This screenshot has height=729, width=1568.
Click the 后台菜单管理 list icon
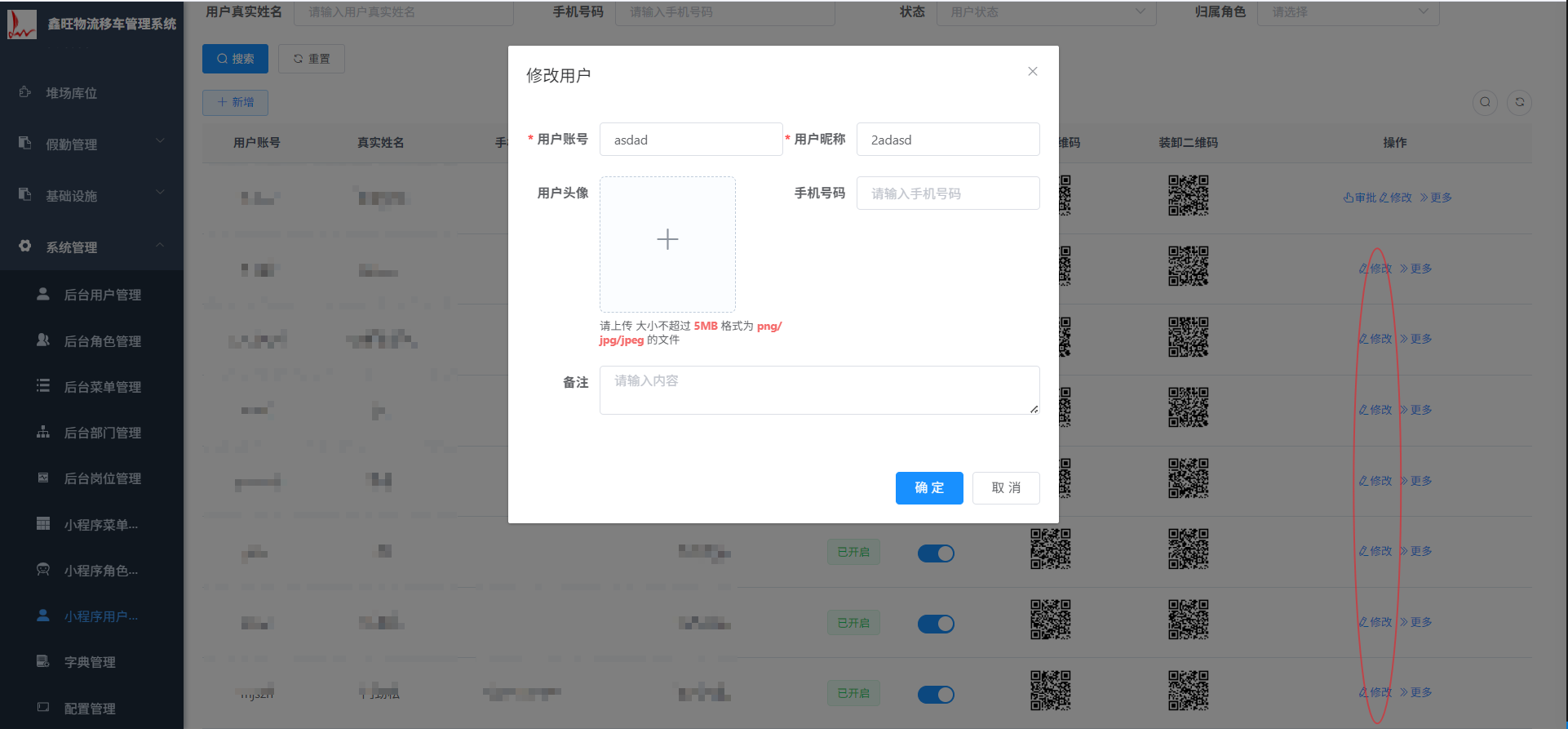[43, 386]
